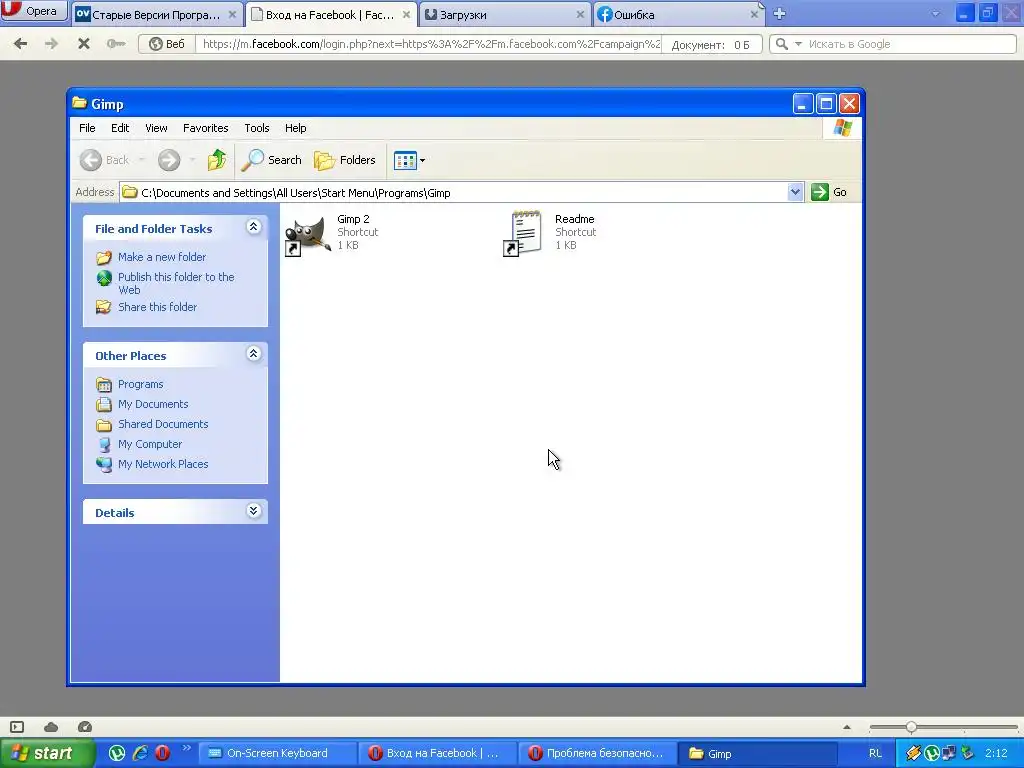
Task: Switch to Старые Версии Програ... tab
Action: pos(157,14)
